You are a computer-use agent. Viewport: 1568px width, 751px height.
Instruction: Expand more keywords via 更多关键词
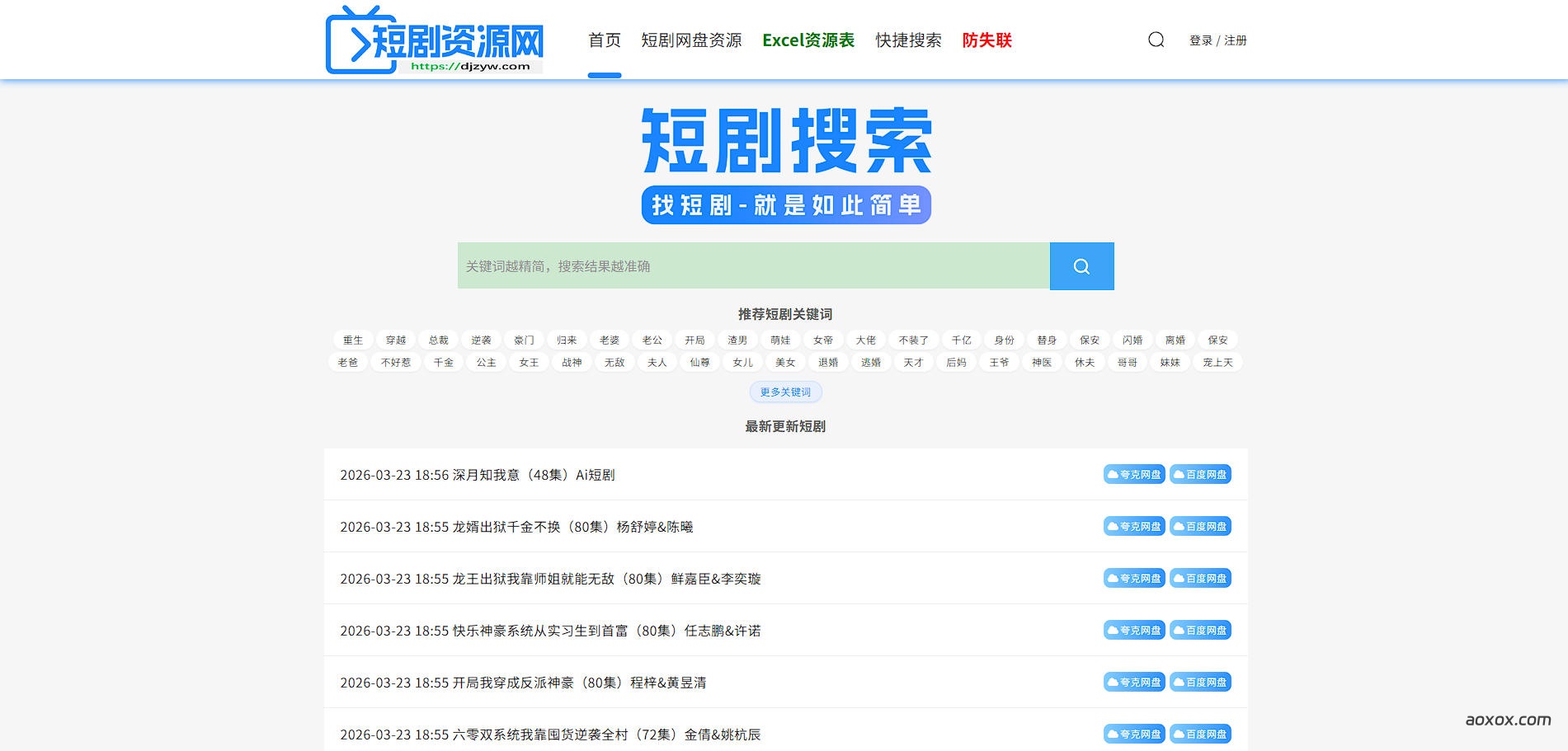tap(785, 392)
